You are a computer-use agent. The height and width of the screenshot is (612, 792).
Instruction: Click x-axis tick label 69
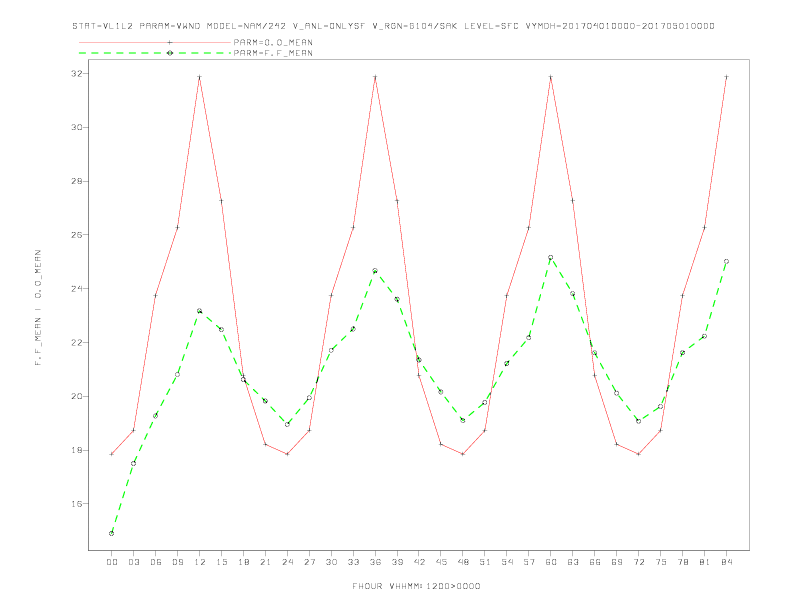617,562
